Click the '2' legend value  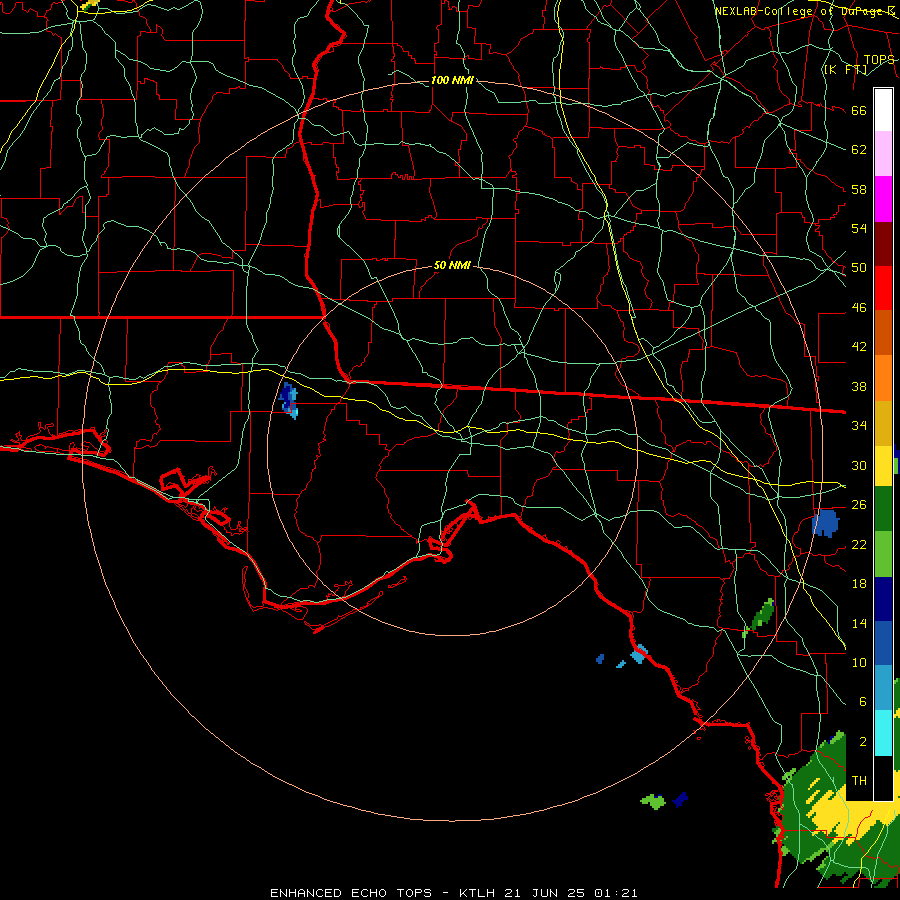(x=862, y=742)
